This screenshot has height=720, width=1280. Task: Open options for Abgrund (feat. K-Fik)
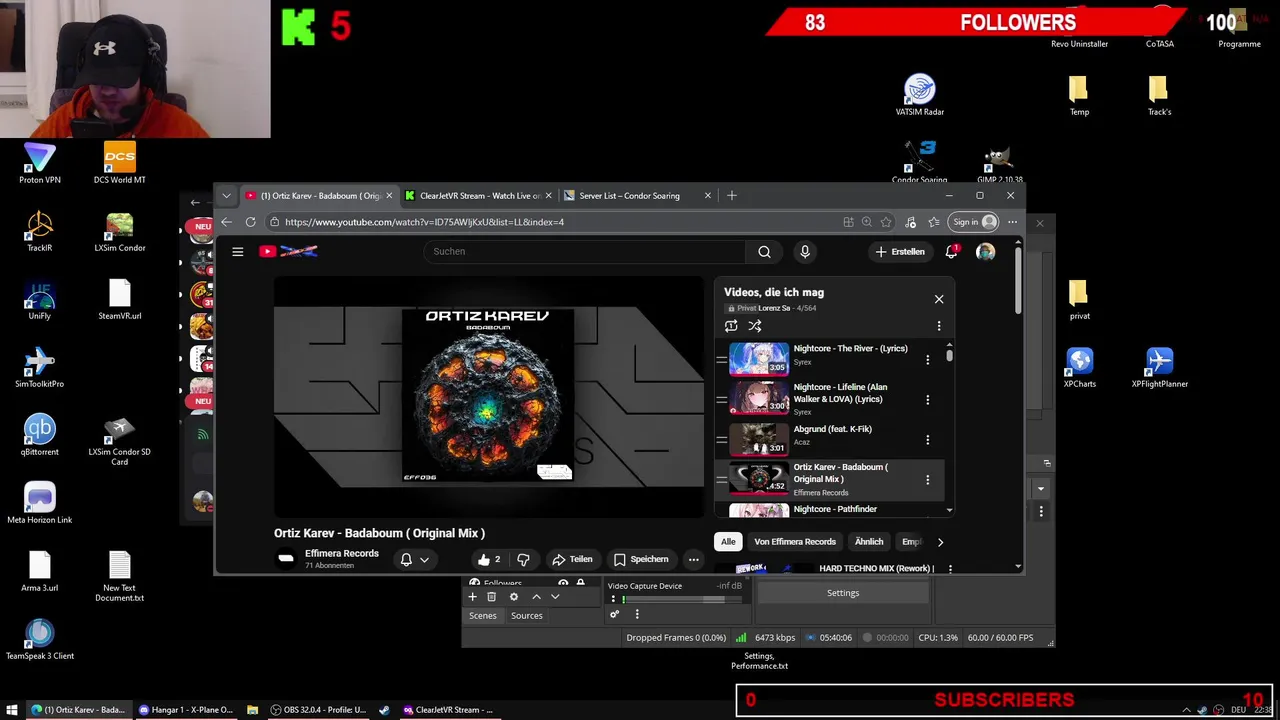[x=927, y=439]
